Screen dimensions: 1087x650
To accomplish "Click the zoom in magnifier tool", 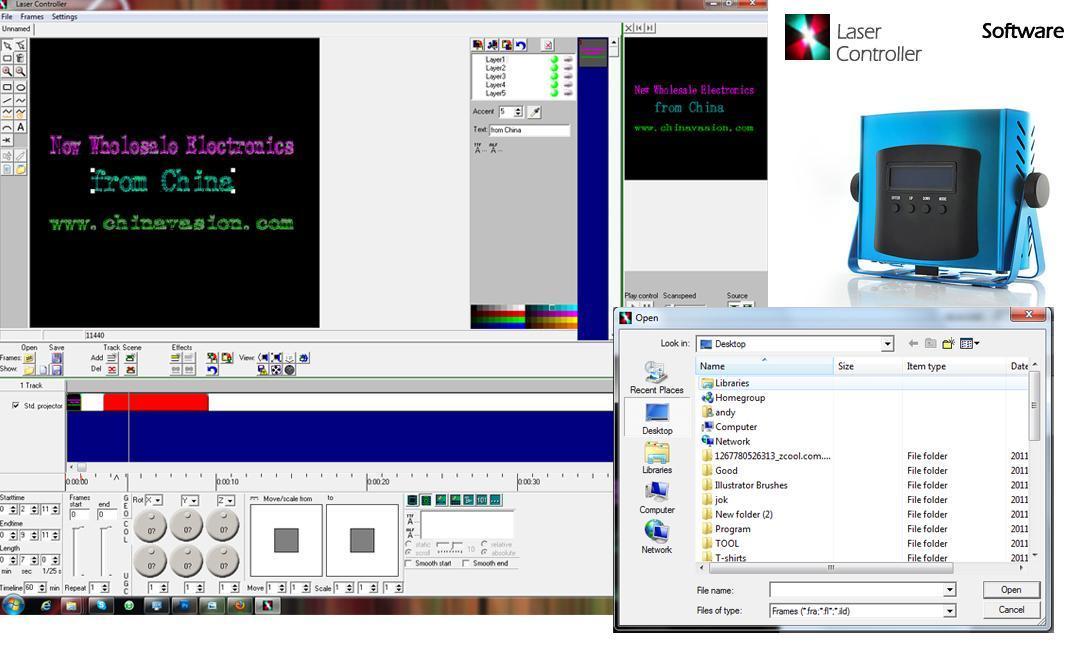I will pyautogui.click(x=7, y=72).
